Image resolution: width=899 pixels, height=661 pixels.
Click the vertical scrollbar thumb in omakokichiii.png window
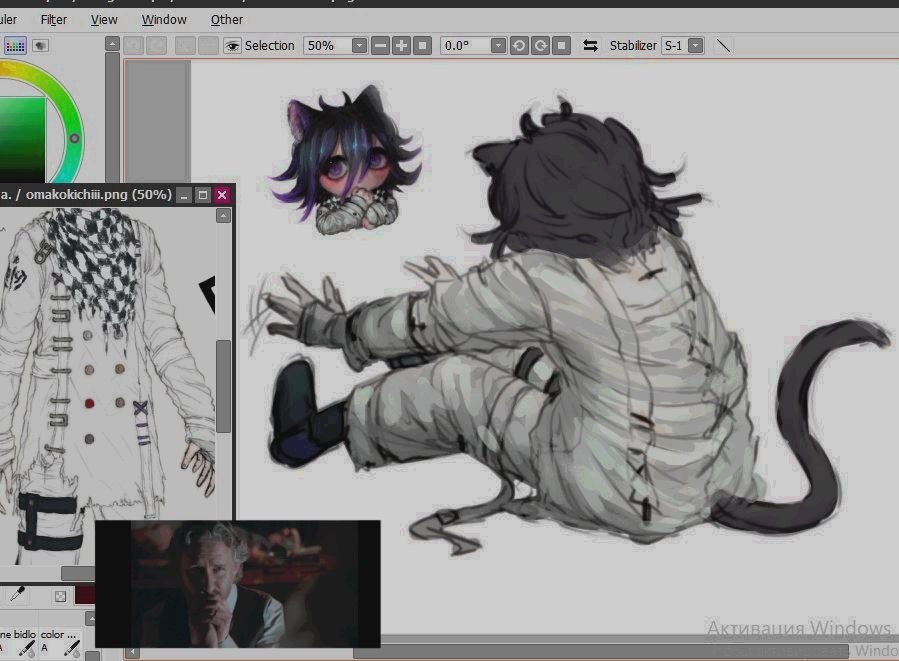tap(224, 386)
